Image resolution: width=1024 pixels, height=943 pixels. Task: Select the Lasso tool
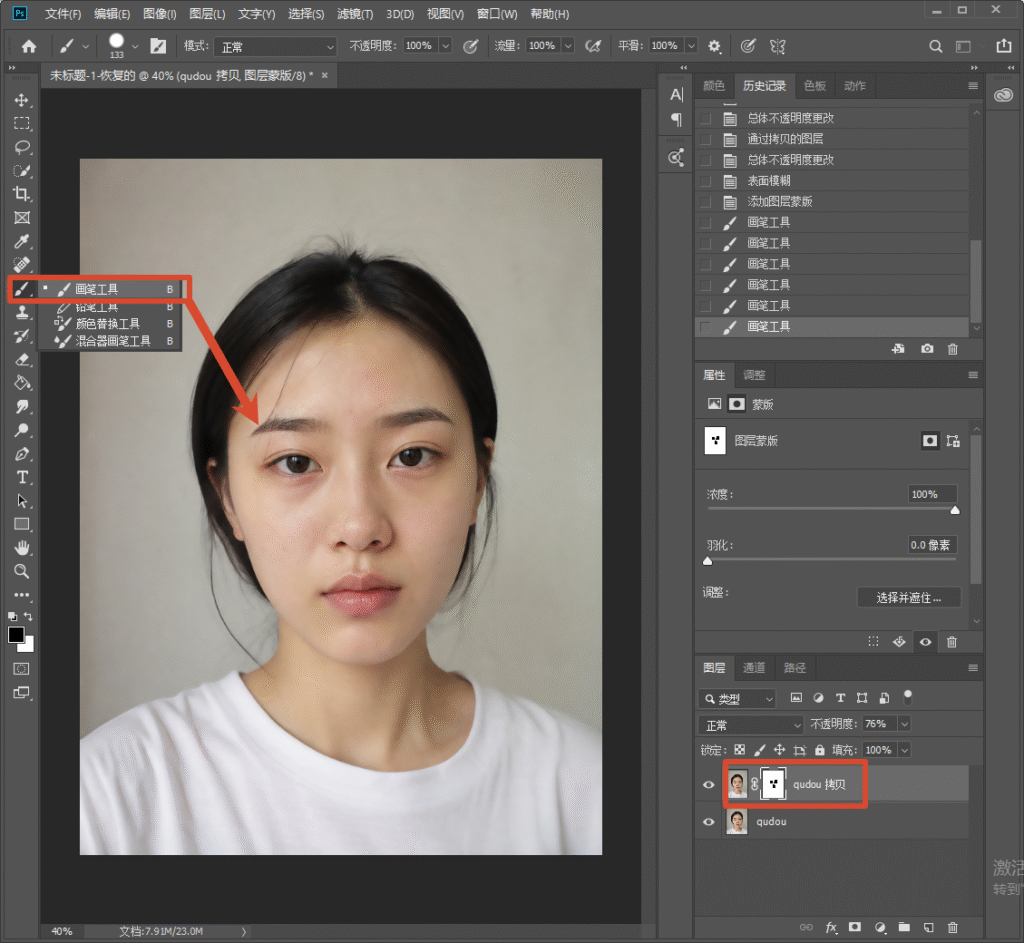[x=22, y=147]
